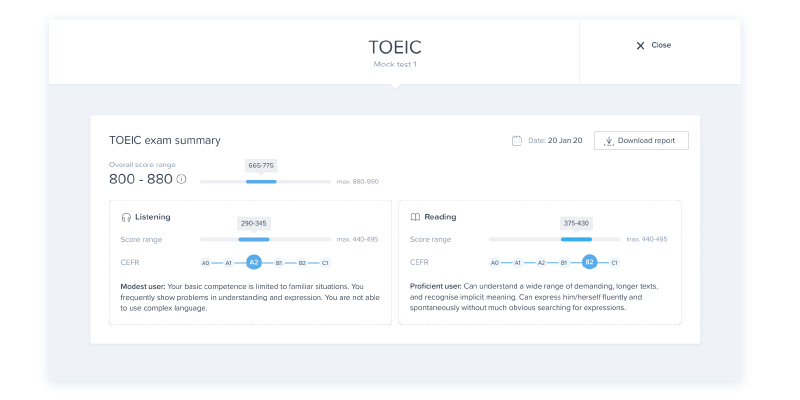Click the download arrow icon in the button
The width and height of the screenshot is (800, 400).
click(x=608, y=141)
